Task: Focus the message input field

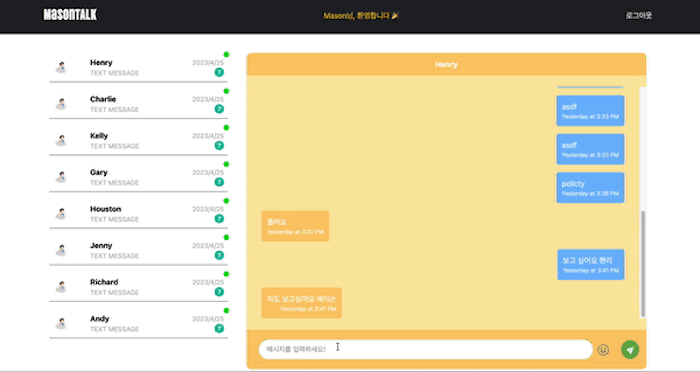Action: pyautogui.click(x=425, y=349)
